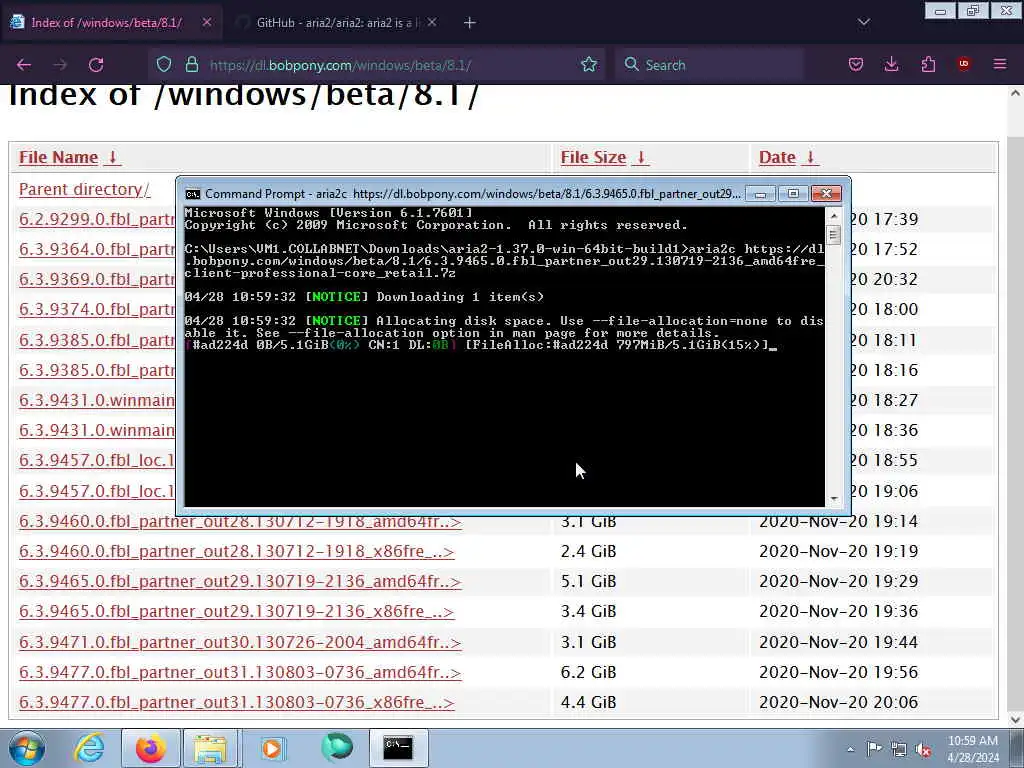Viewport: 1024px width, 768px height.
Task: Open the 6.3.9364.0.fbl_partn file link
Action: (97, 249)
